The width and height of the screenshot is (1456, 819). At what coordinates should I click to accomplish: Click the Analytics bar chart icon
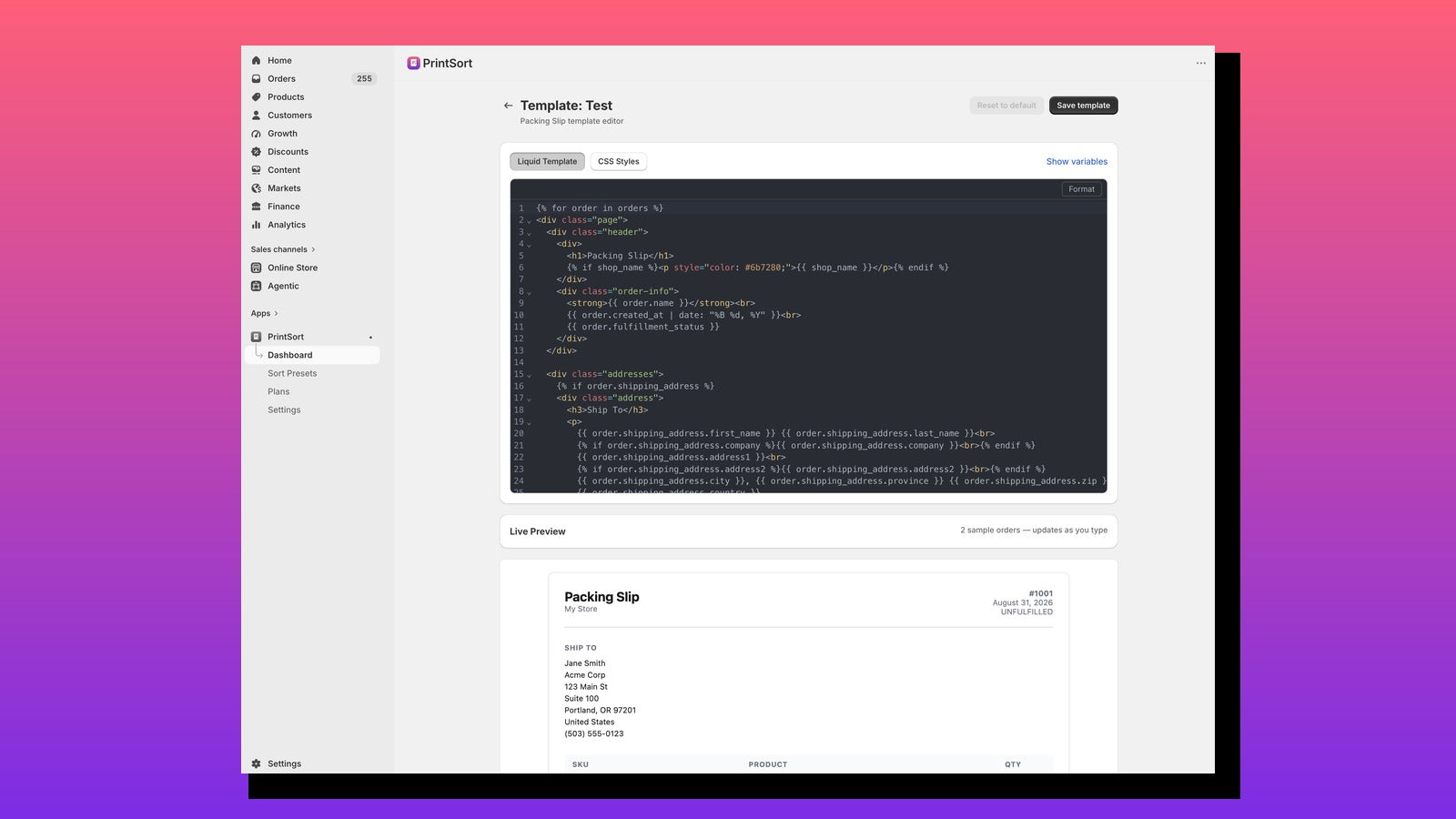click(256, 224)
